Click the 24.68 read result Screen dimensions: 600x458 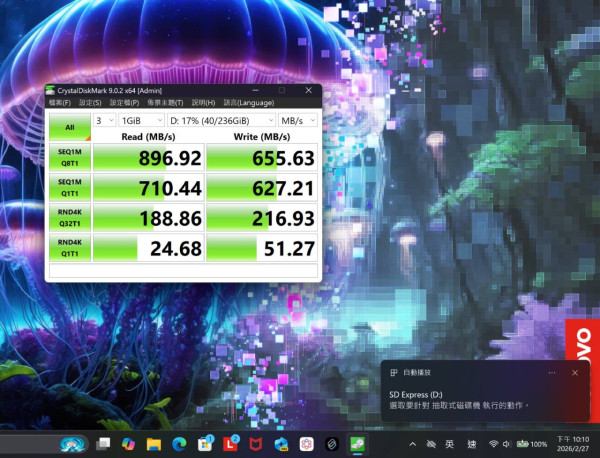148,248
